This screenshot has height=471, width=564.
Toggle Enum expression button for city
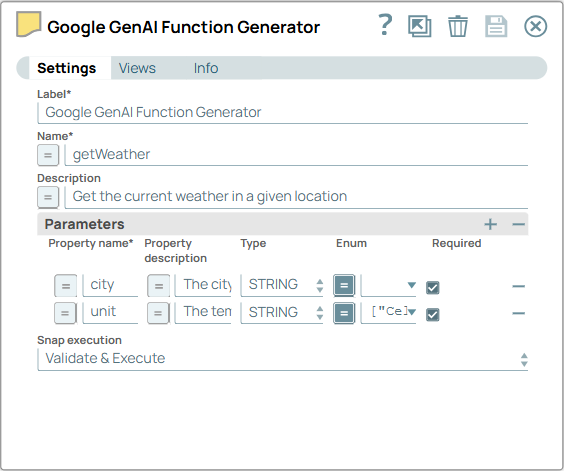(344, 286)
